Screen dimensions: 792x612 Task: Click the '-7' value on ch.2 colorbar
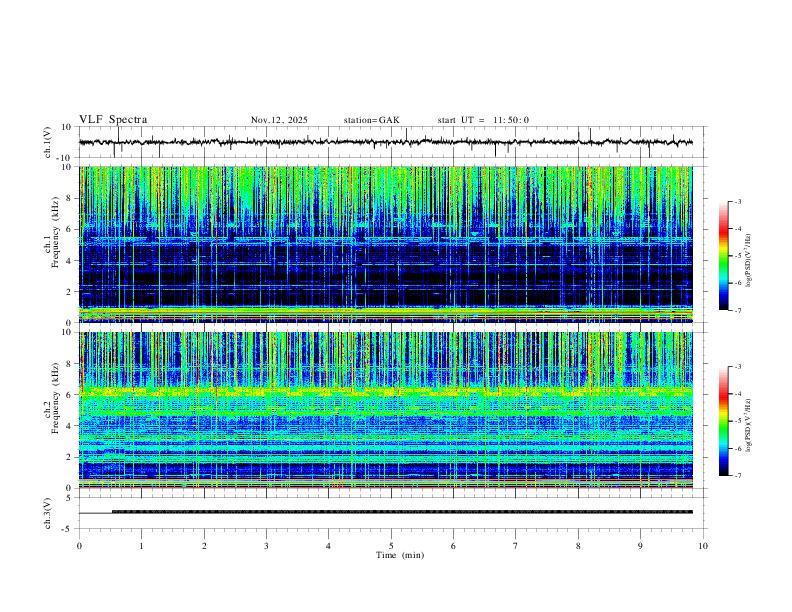click(738, 476)
